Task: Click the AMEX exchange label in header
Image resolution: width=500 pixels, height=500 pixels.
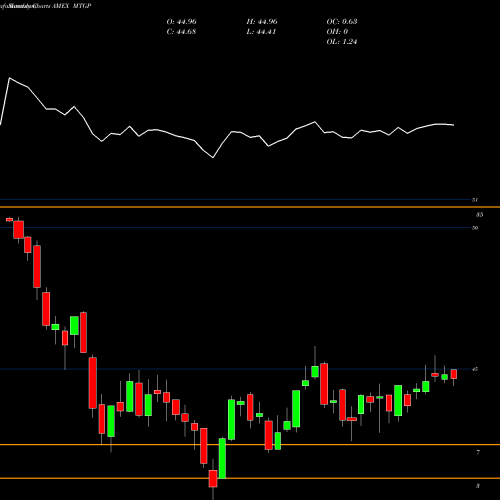Action: coord(60,6)
